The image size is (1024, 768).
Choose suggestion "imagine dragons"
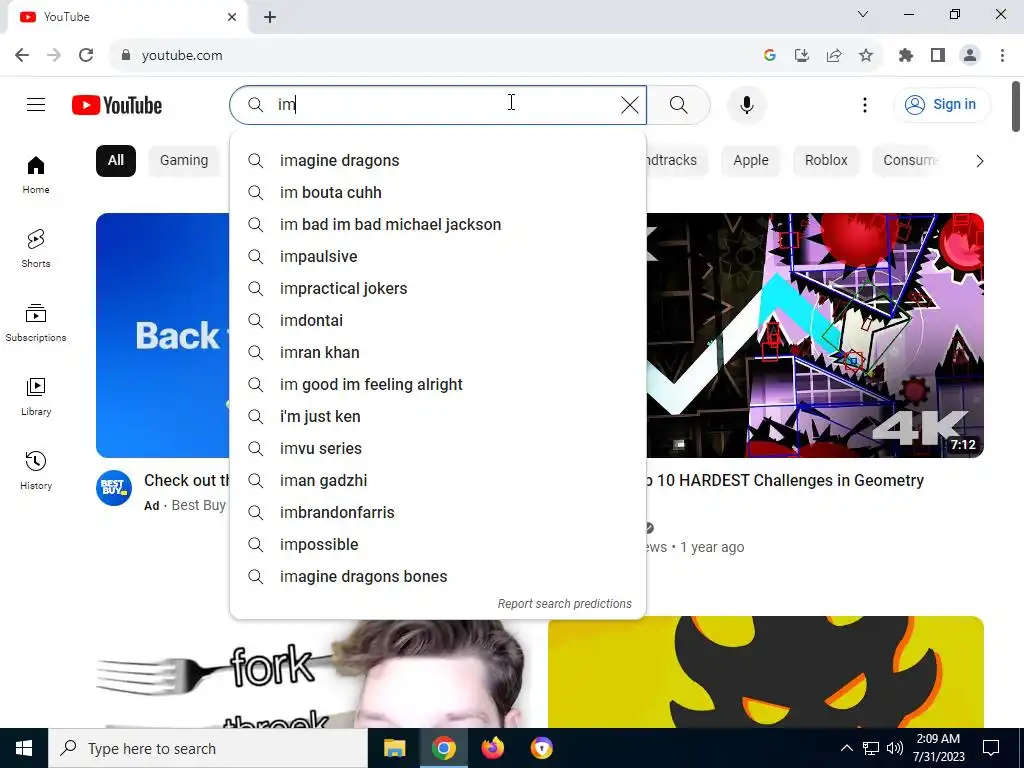(x=438, y=161)
